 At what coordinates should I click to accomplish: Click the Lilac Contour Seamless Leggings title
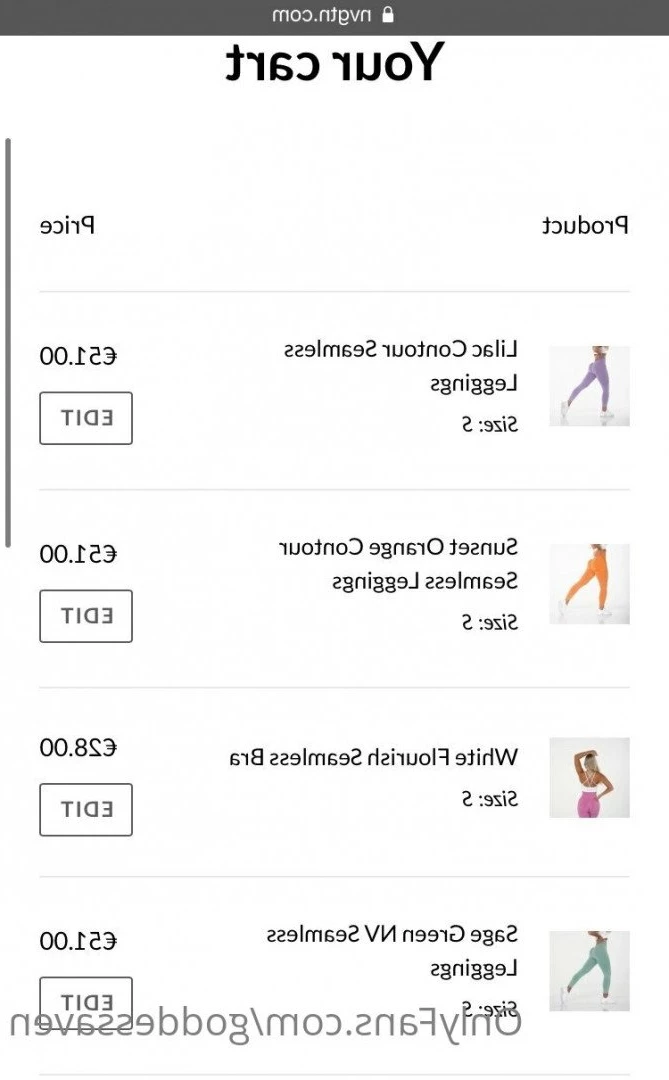[x=401, y=366]
